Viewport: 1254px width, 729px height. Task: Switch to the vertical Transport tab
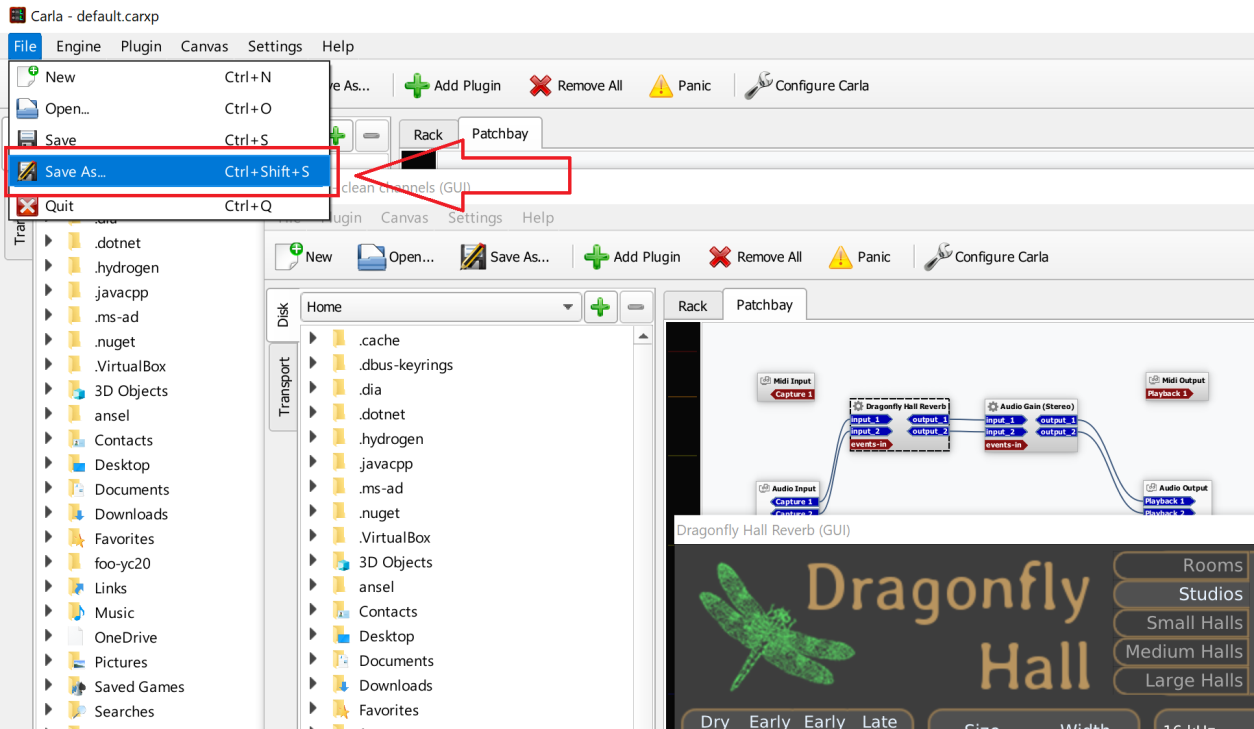click(x=284, y=387)
